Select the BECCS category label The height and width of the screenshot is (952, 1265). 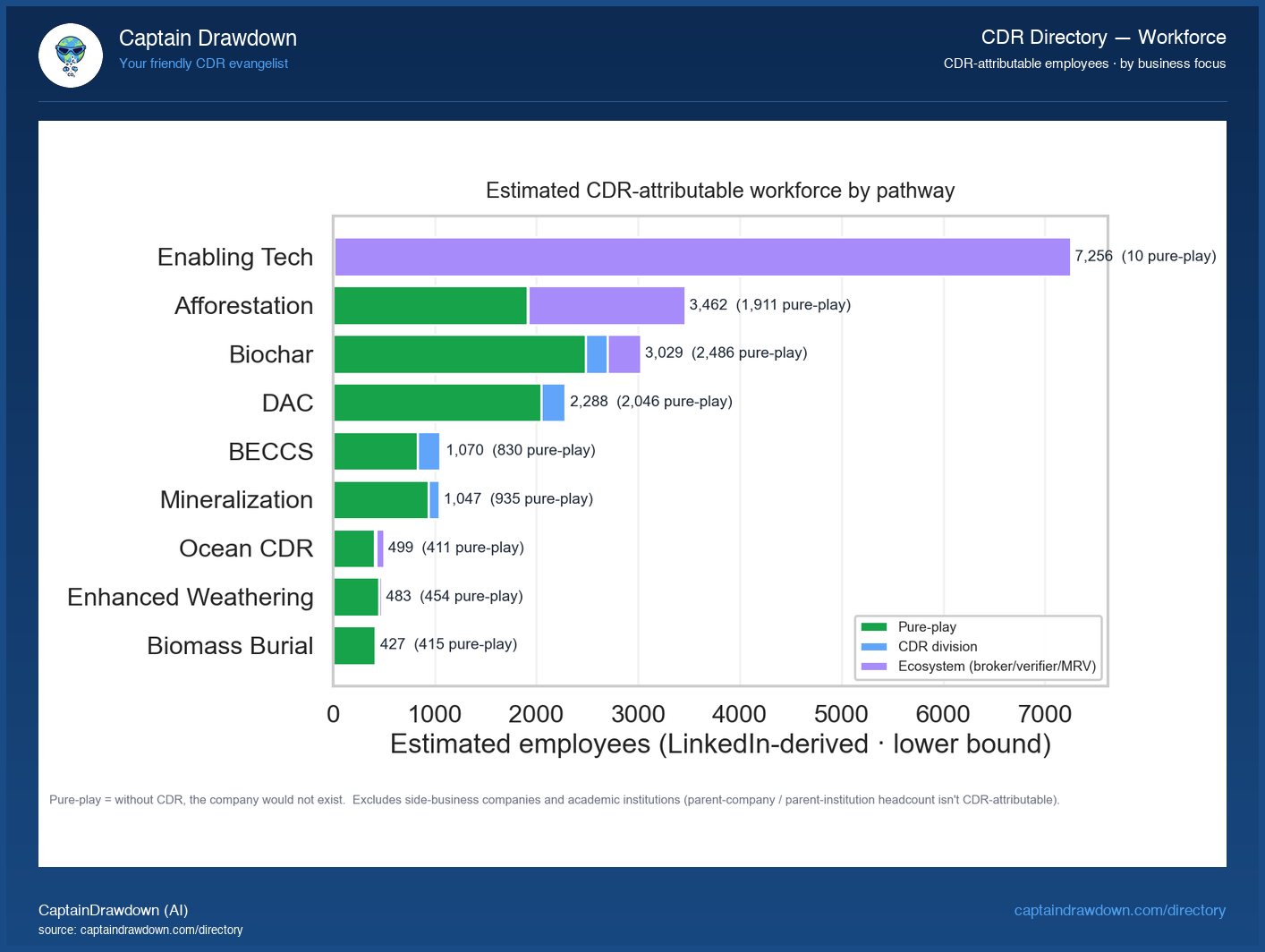[271, 451]
